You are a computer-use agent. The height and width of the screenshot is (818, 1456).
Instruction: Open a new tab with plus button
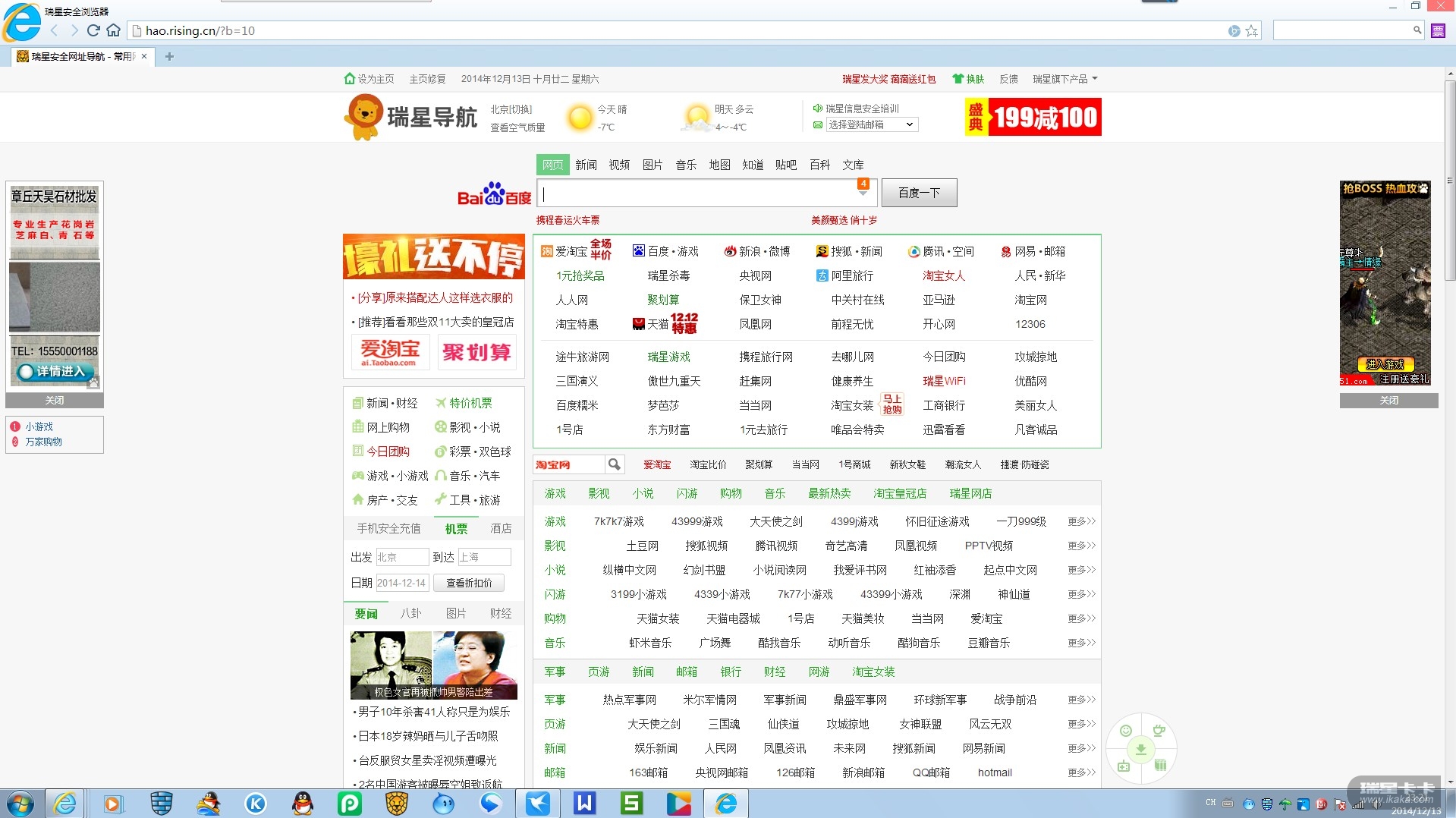point(169,56)
